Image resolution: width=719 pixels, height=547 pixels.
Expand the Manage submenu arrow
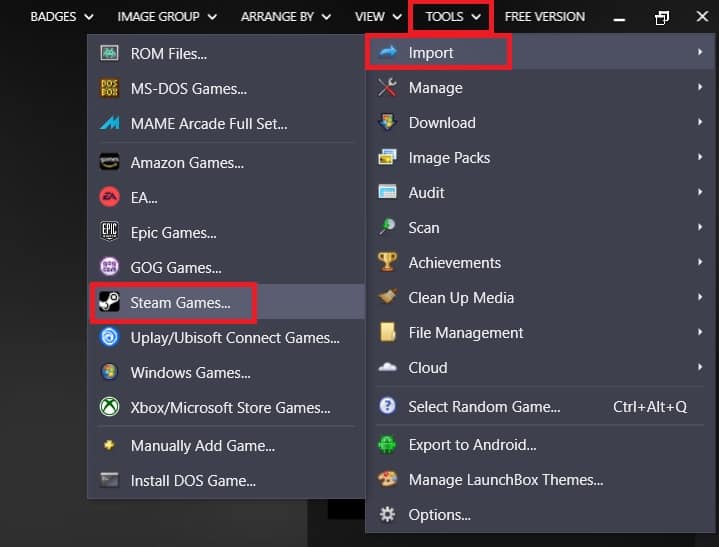pyautogui.click(x=700, y=87)
